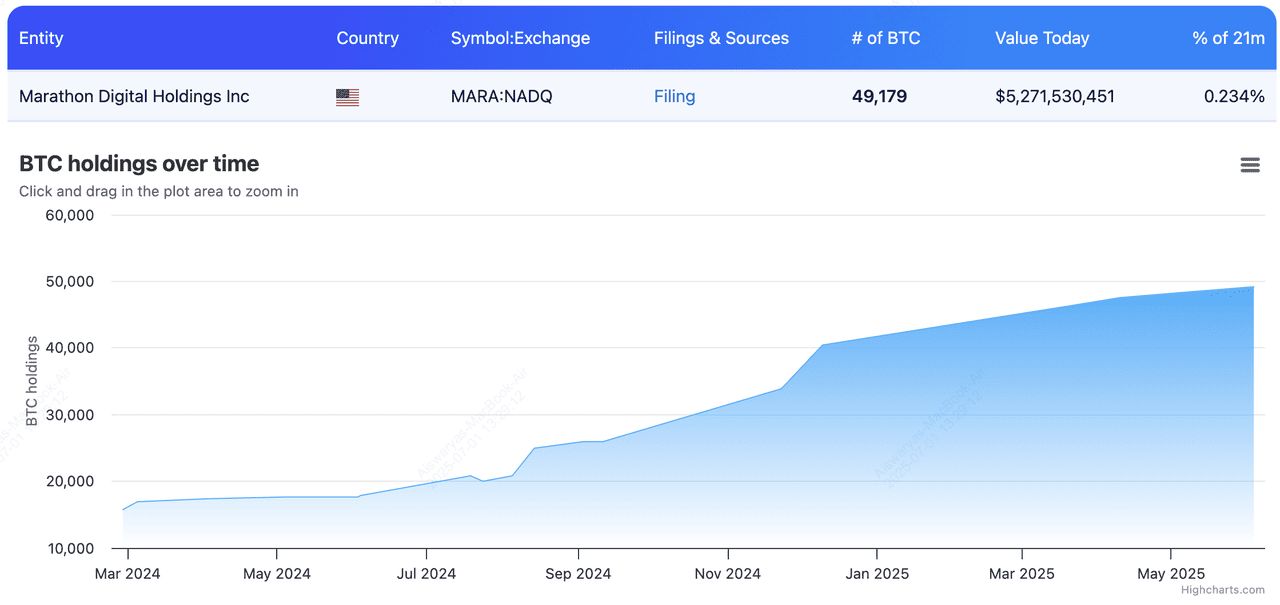
Task: Select the Country column header
Action: [x=367, y=38]
